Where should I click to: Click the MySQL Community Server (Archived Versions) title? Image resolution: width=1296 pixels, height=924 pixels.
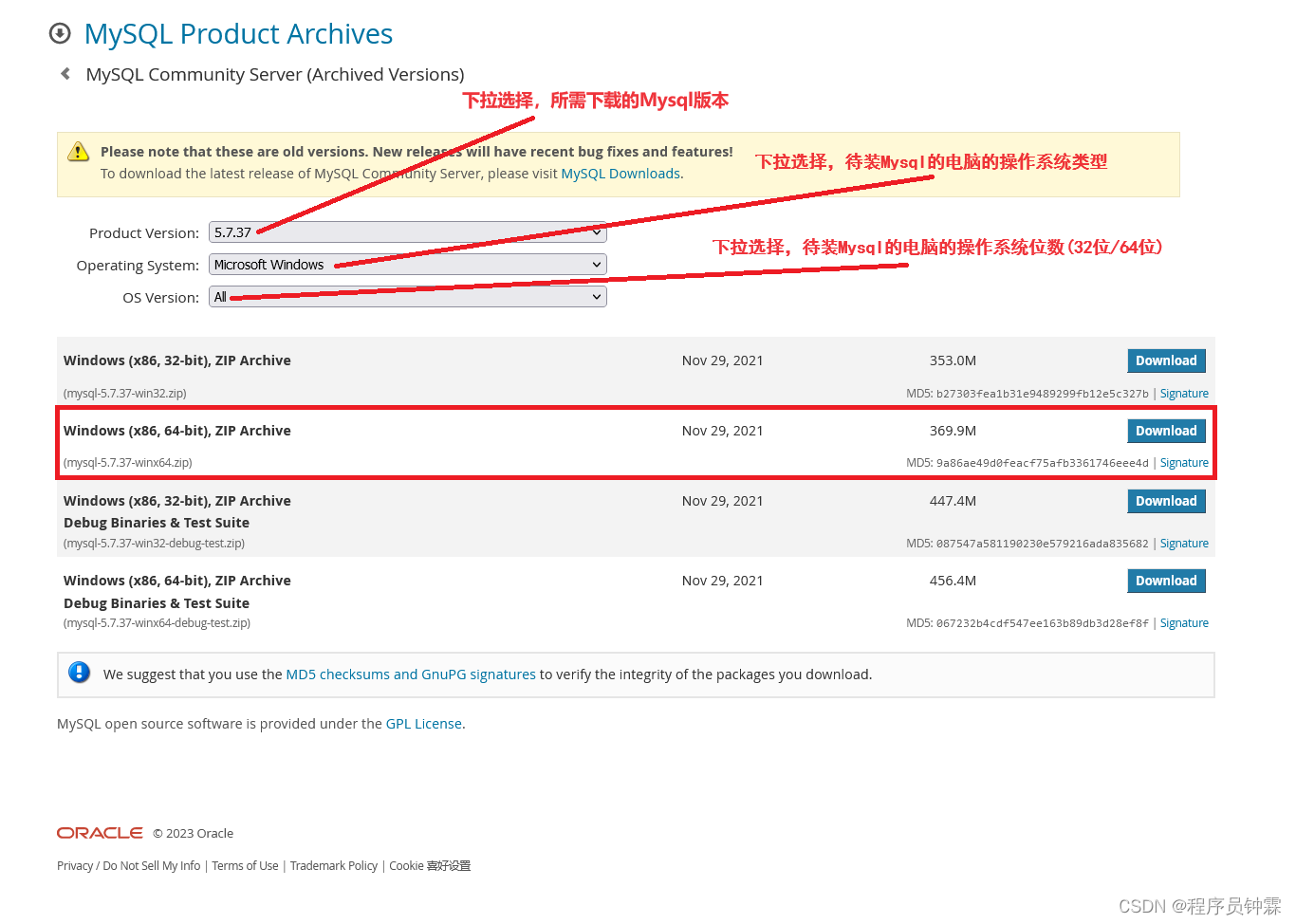pyautogui.click(x=275, y=74)
